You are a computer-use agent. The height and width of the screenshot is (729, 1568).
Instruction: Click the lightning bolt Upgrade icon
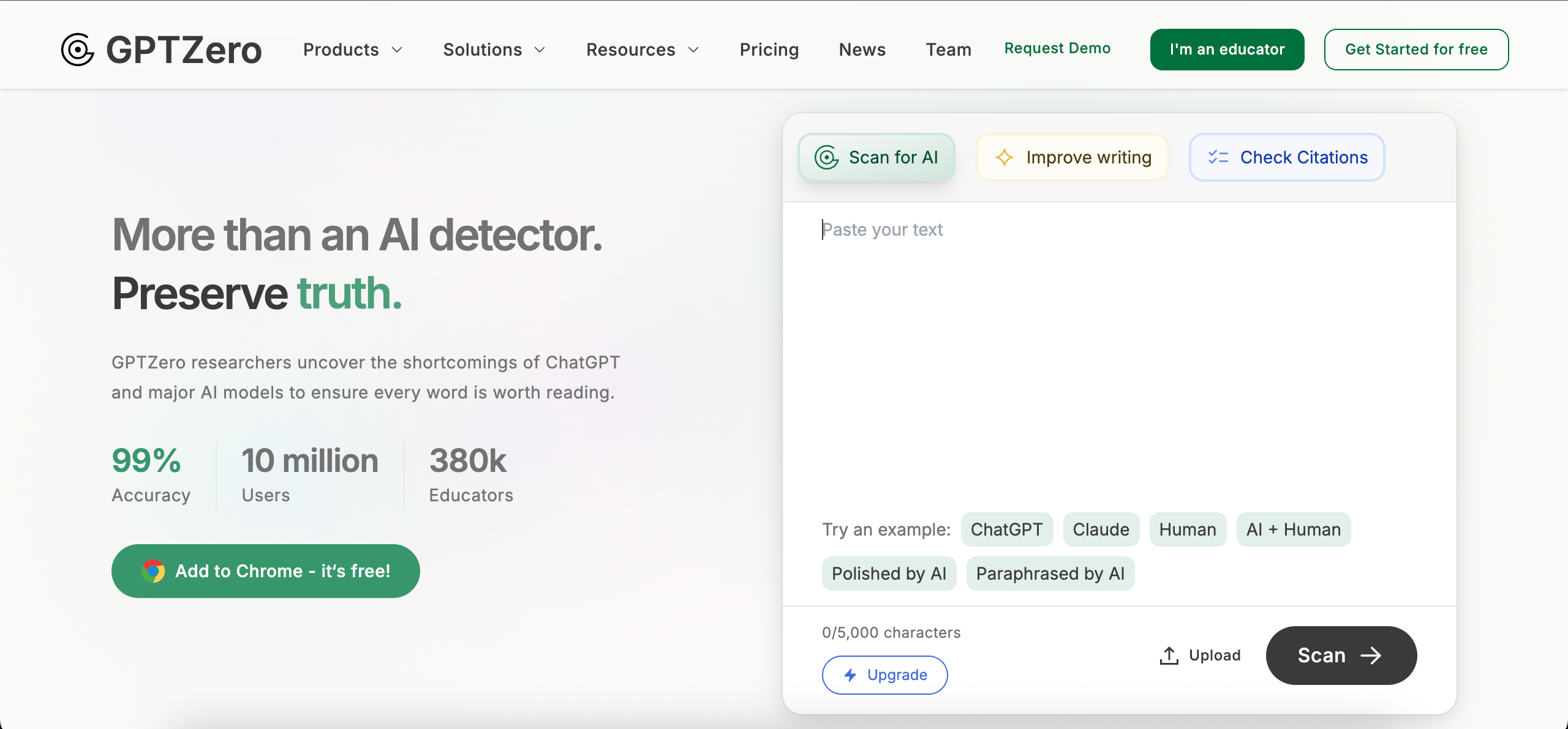click(x=850, y=675)
